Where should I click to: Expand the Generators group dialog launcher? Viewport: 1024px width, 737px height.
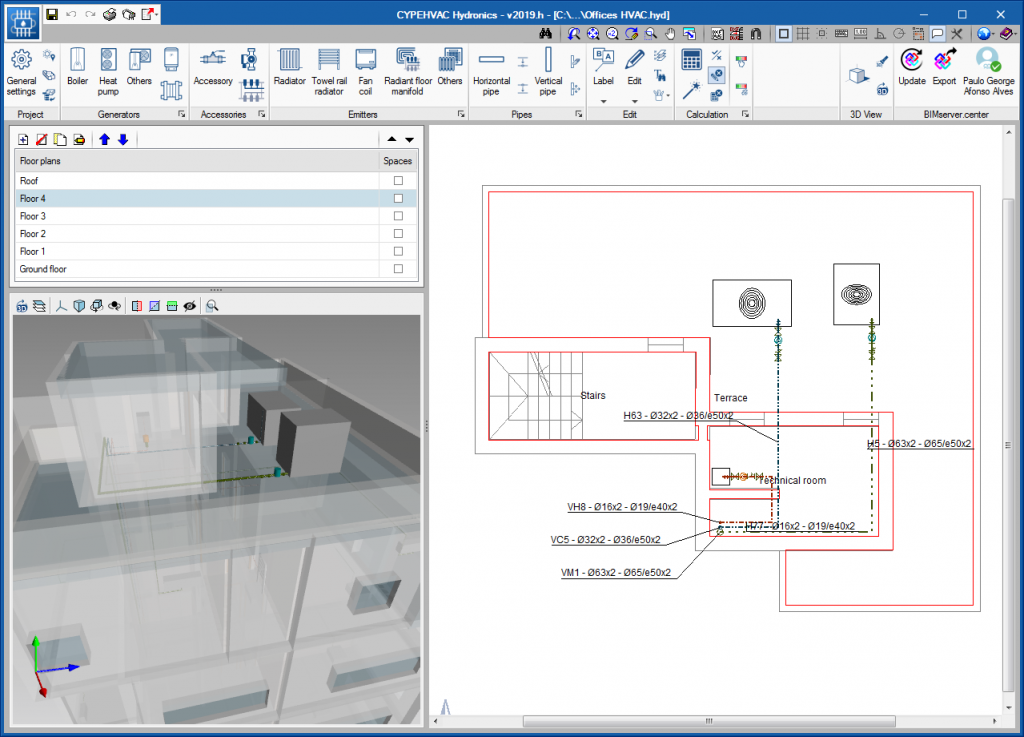click(x=182, y=115)
